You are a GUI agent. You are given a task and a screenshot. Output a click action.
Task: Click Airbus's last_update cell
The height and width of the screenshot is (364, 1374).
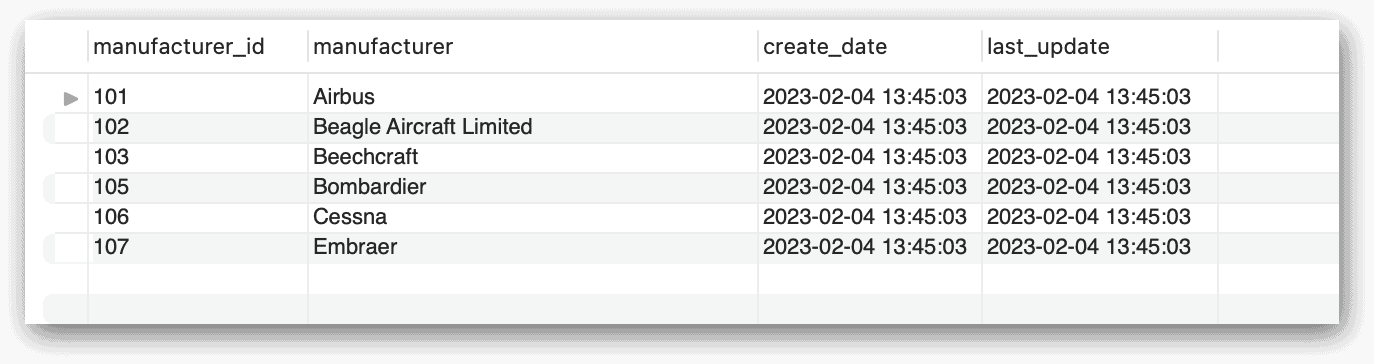coord(1099,97)
